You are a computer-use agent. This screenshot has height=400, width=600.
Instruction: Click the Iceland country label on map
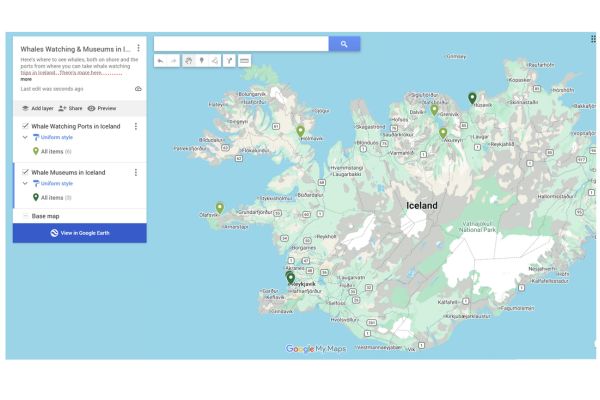point(422,206)
